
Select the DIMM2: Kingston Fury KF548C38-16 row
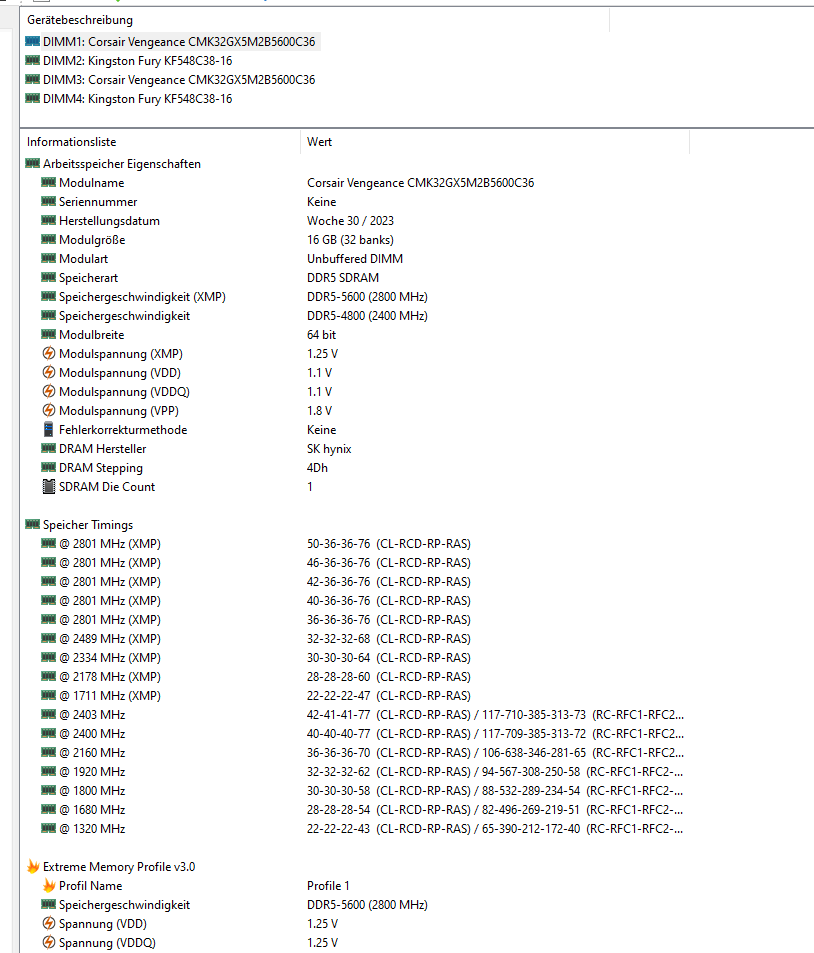(x=137, y=61)
